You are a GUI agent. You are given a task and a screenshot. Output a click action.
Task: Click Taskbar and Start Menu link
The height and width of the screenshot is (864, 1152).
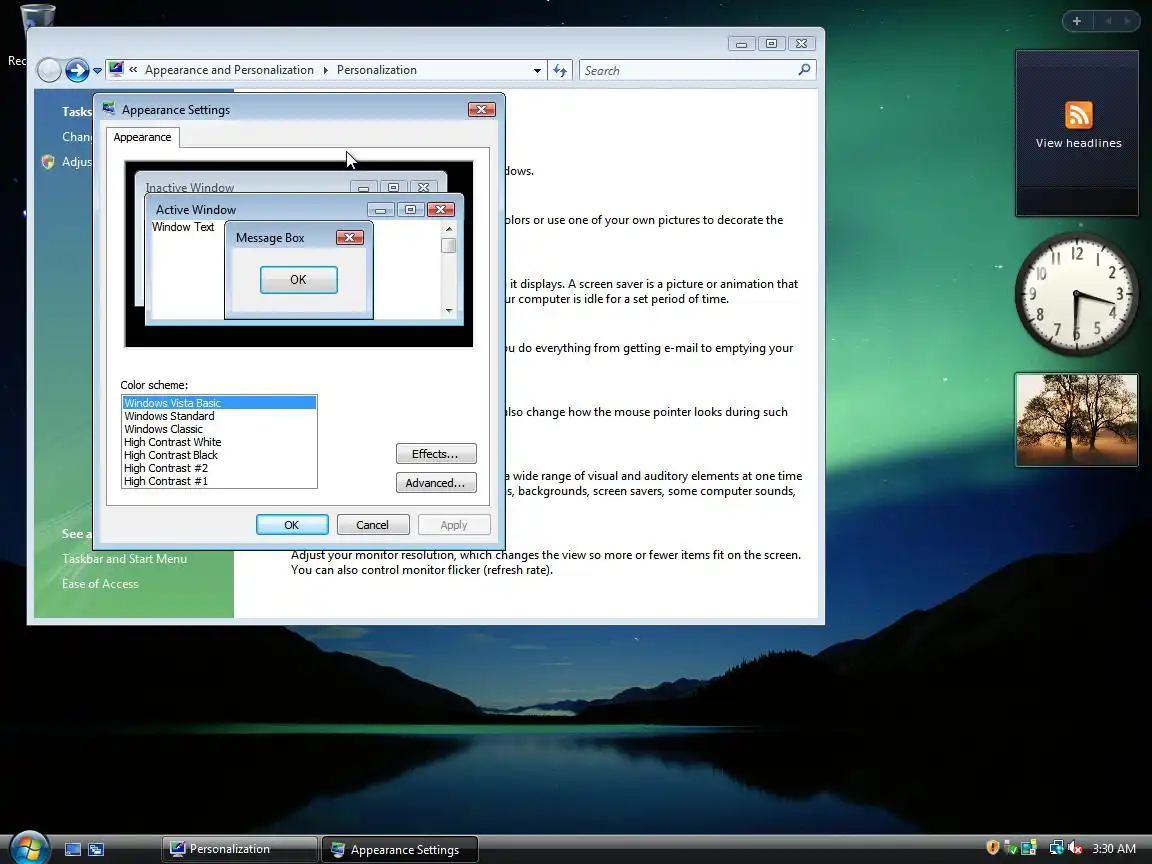pyautogui.click(x=124, y=559)
